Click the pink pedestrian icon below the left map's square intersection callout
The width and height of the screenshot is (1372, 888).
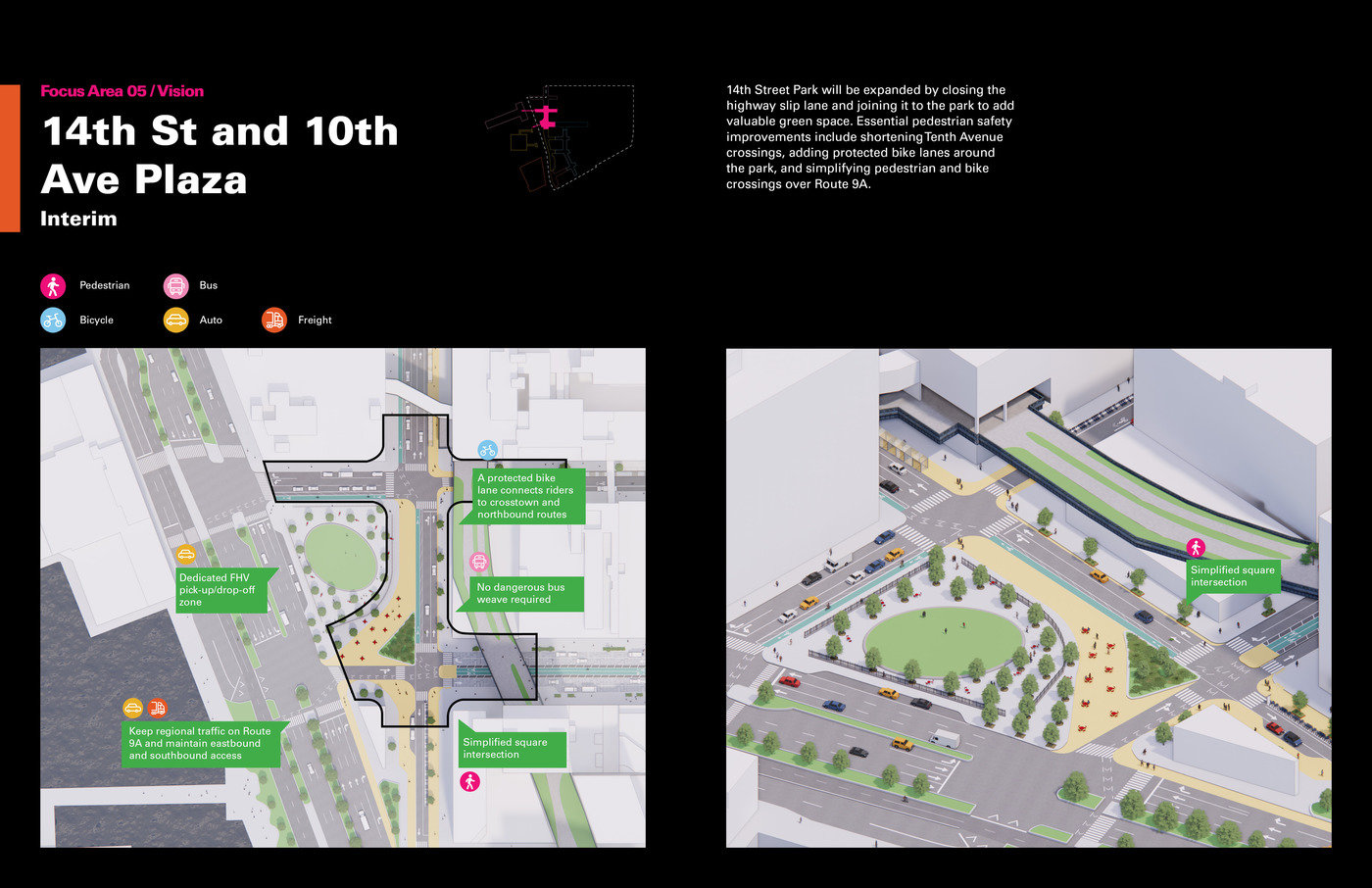[468, 782]
